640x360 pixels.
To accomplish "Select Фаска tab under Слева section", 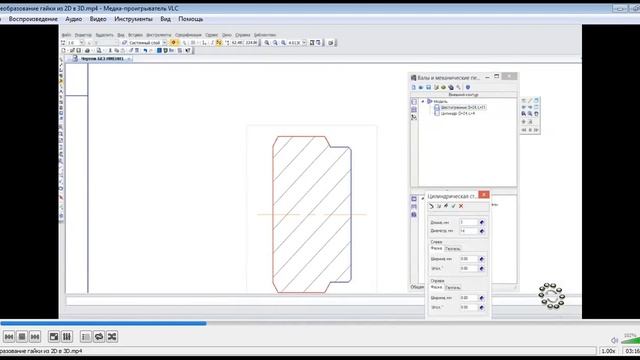I will click(436, 248).
